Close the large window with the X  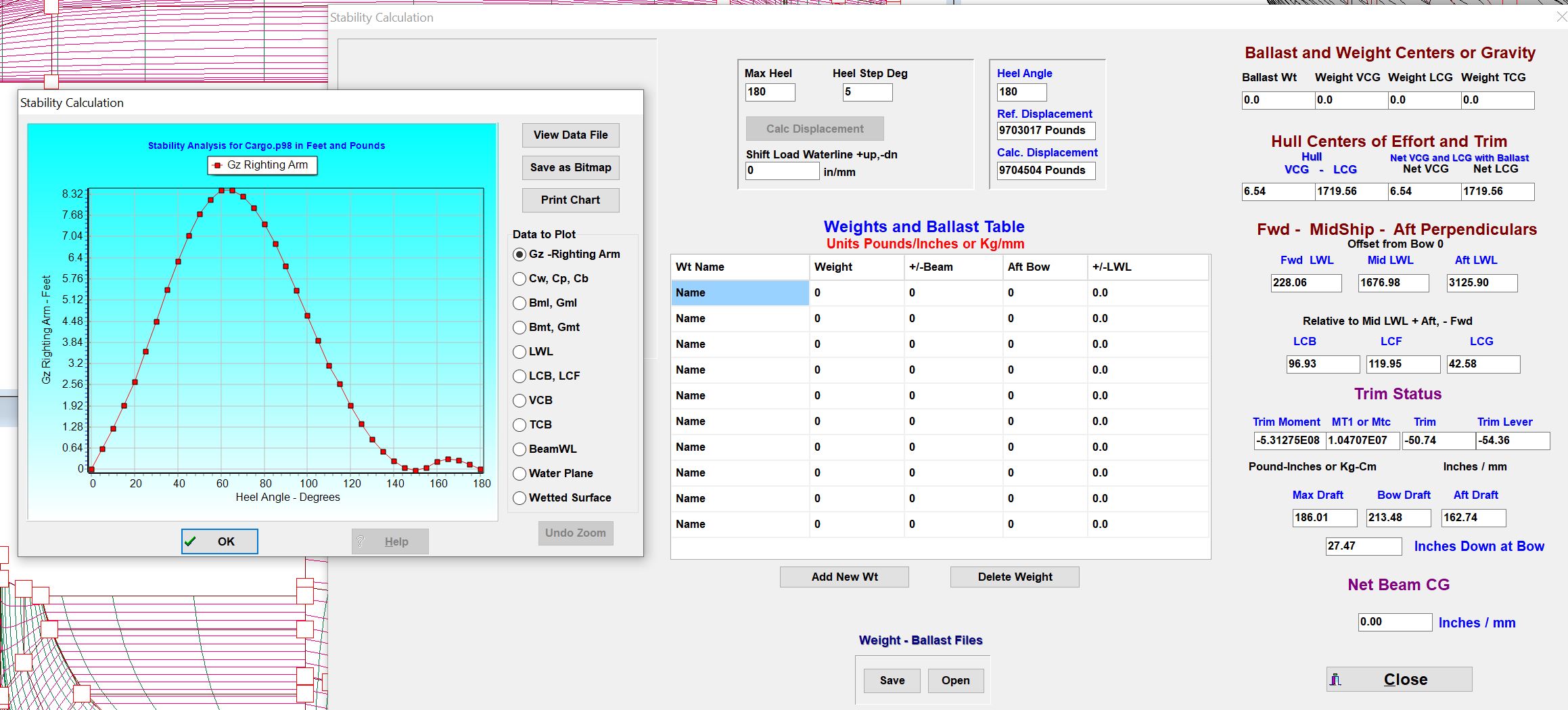(x=1561, y=17)
